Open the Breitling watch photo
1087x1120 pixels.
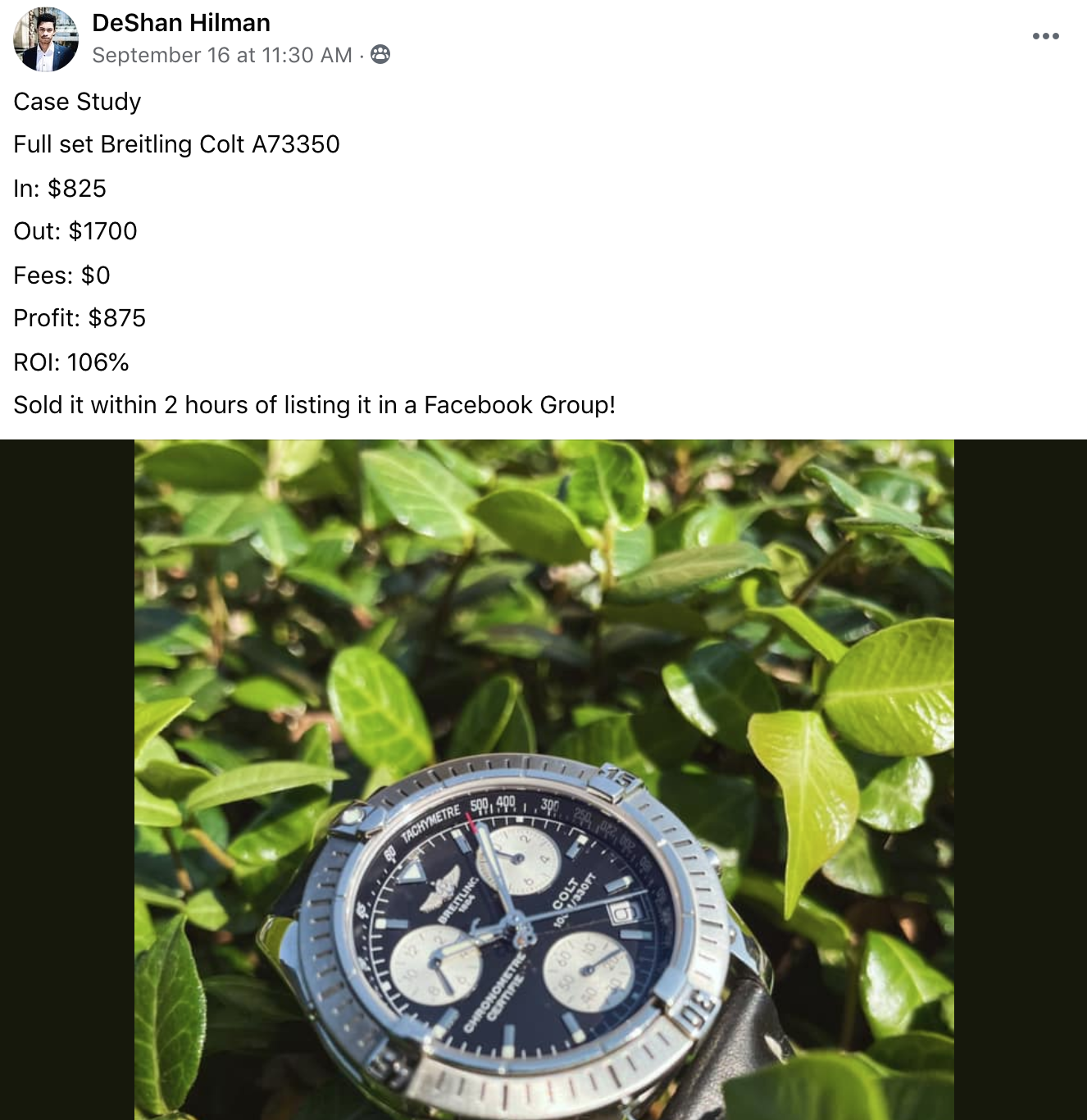544,780
